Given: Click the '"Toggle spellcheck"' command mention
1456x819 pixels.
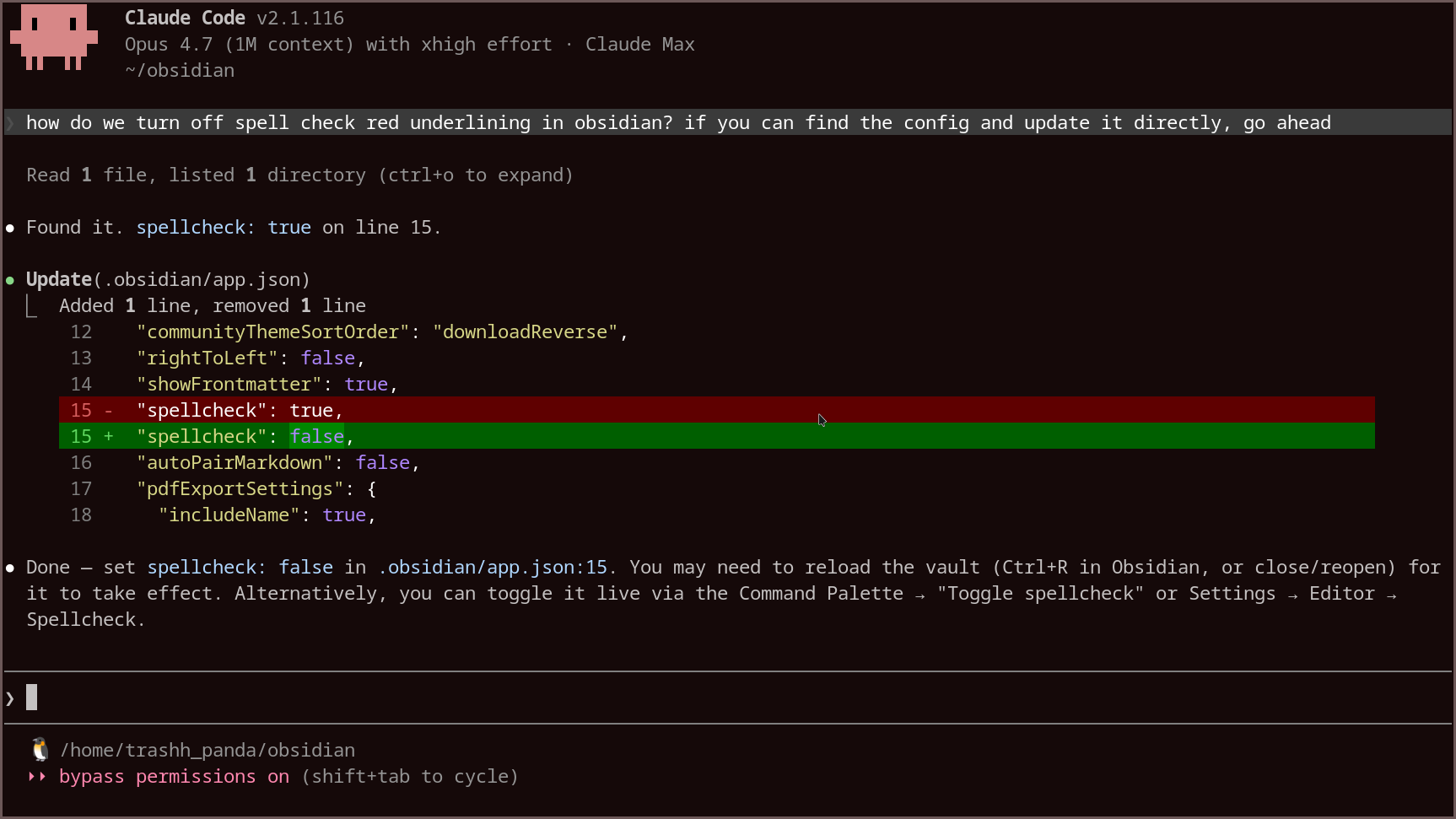Looking at the screenshot, I should (x=1040, y=593).
